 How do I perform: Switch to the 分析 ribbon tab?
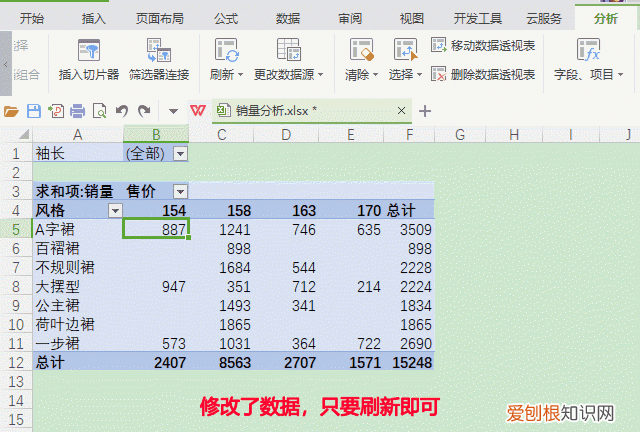pyautogui.click(x=606, y=18)
